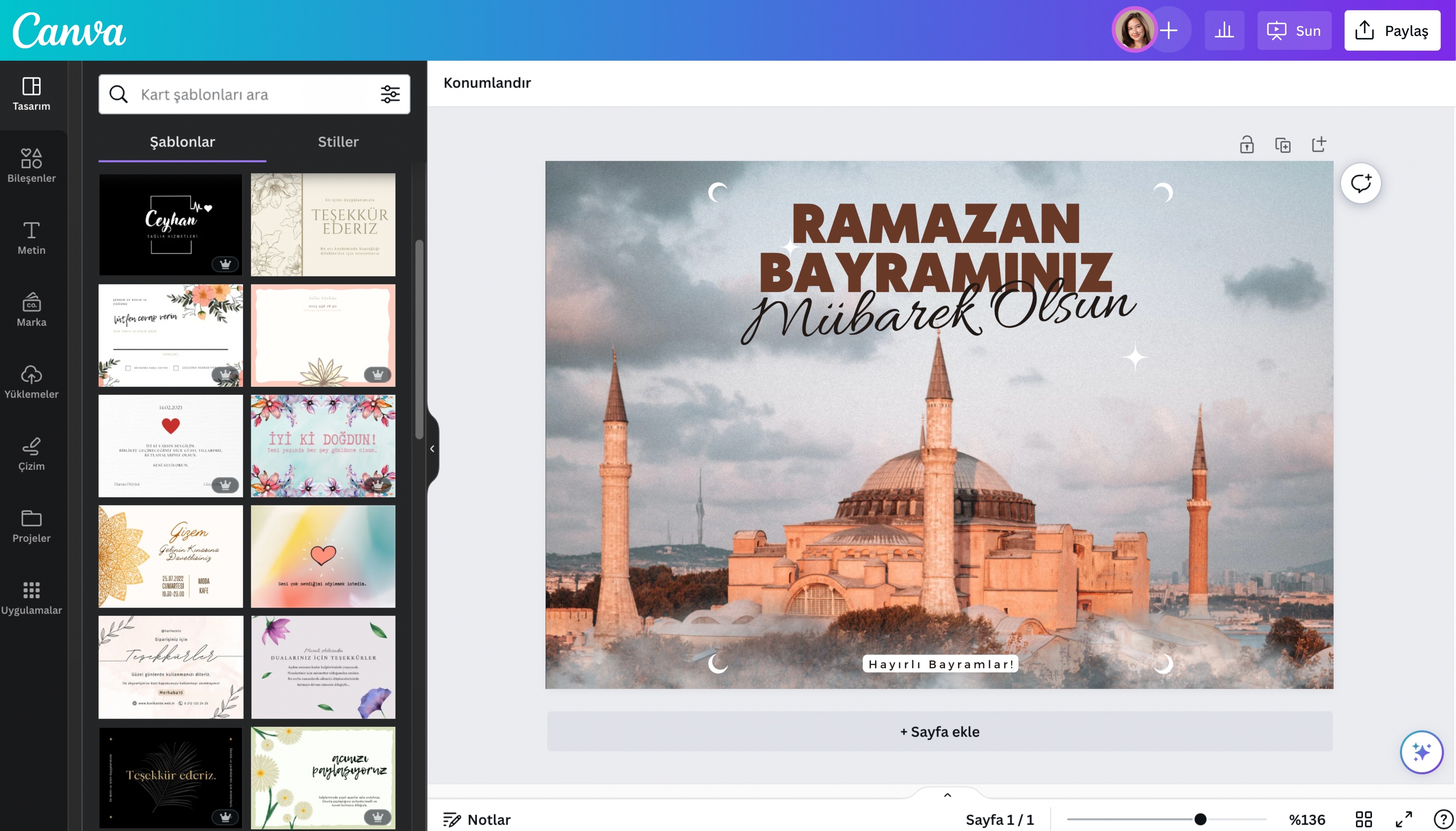Select the red heart 14.02.2023 template
Viewport: 1456px width, 831px height.
click(171, 446)
